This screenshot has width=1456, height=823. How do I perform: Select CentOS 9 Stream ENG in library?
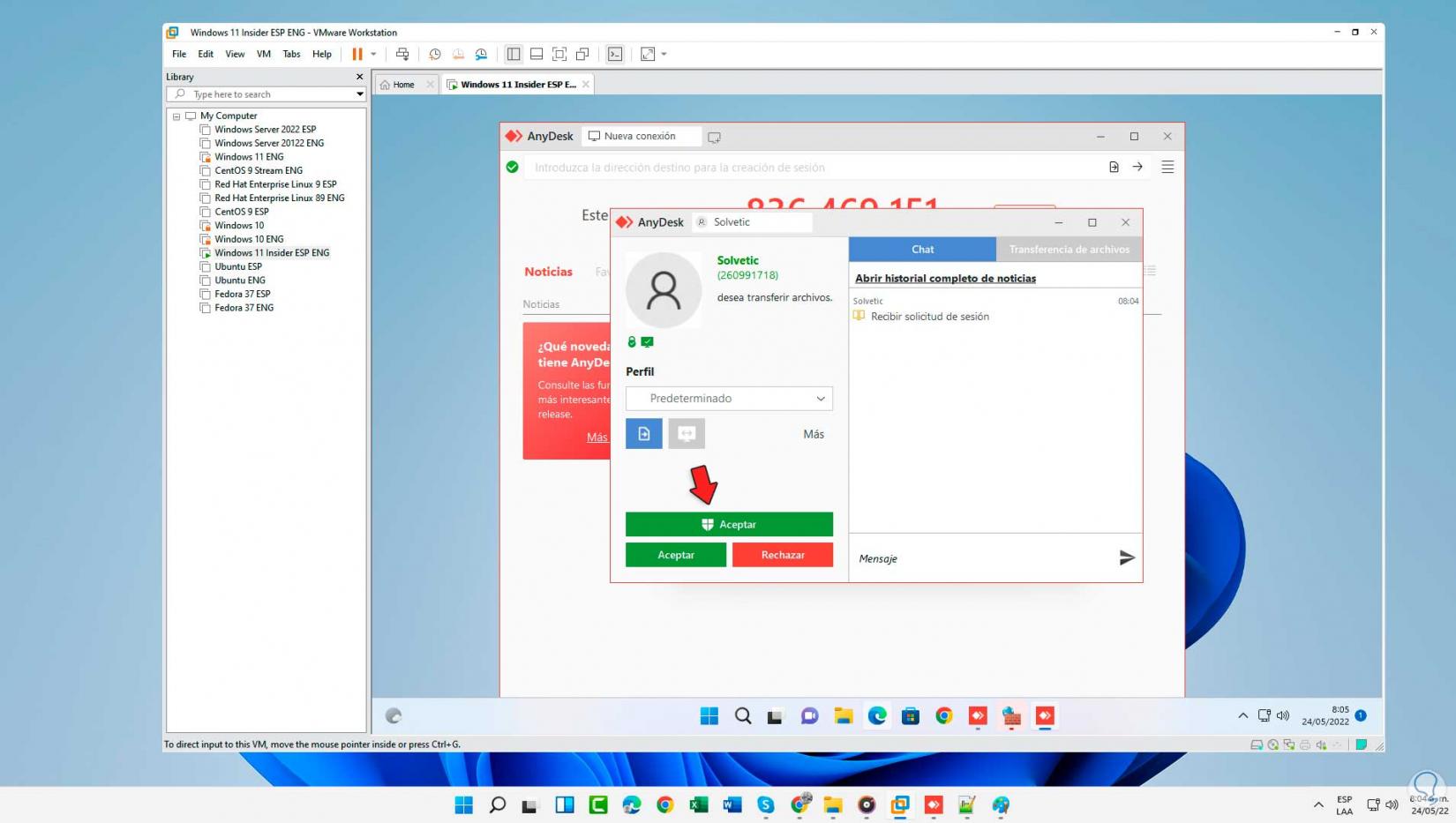point(258,171)
